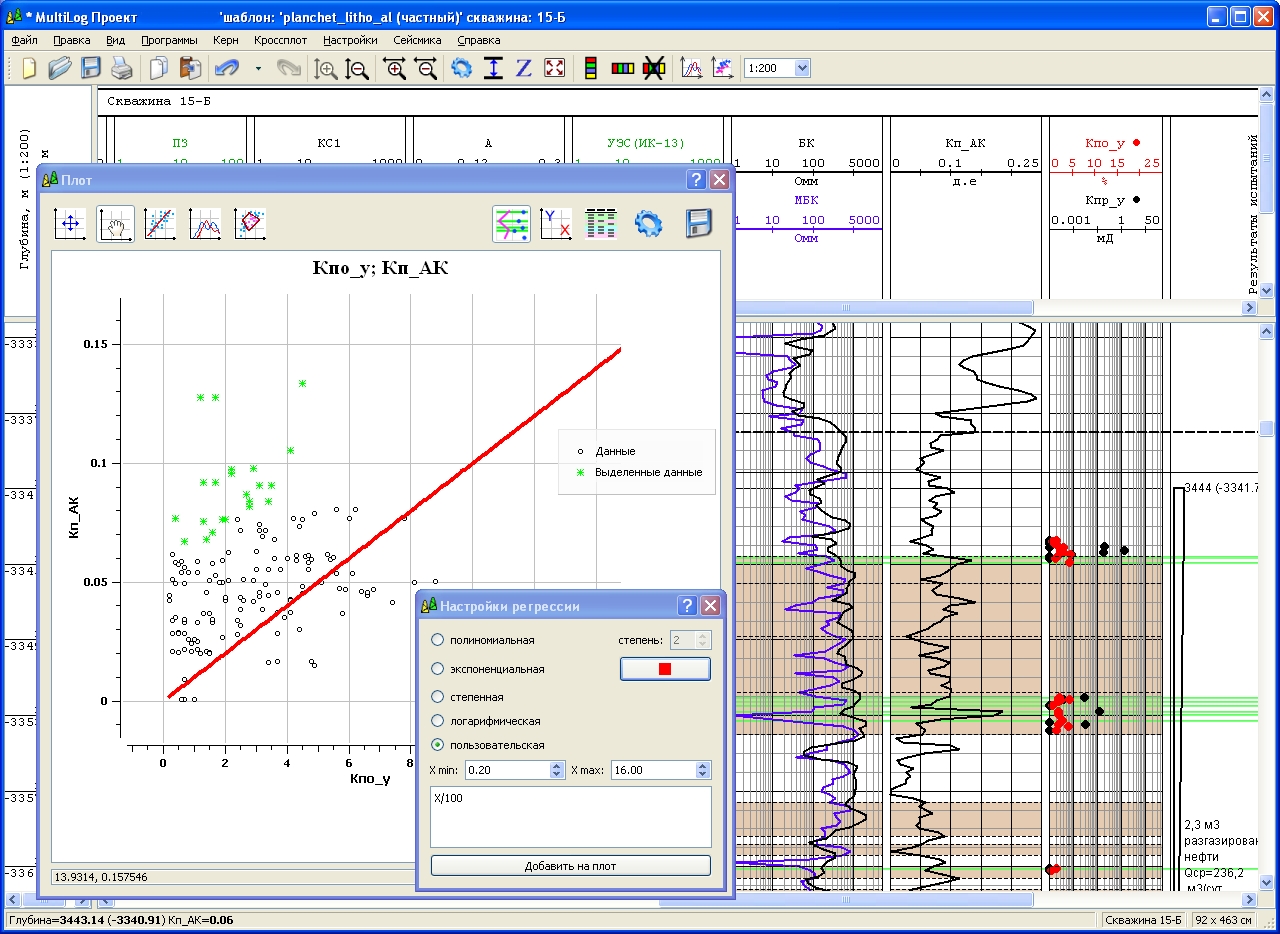Select the полиномиальная regression option
The height and width of the screenshot is (934, 1280).
437,640
